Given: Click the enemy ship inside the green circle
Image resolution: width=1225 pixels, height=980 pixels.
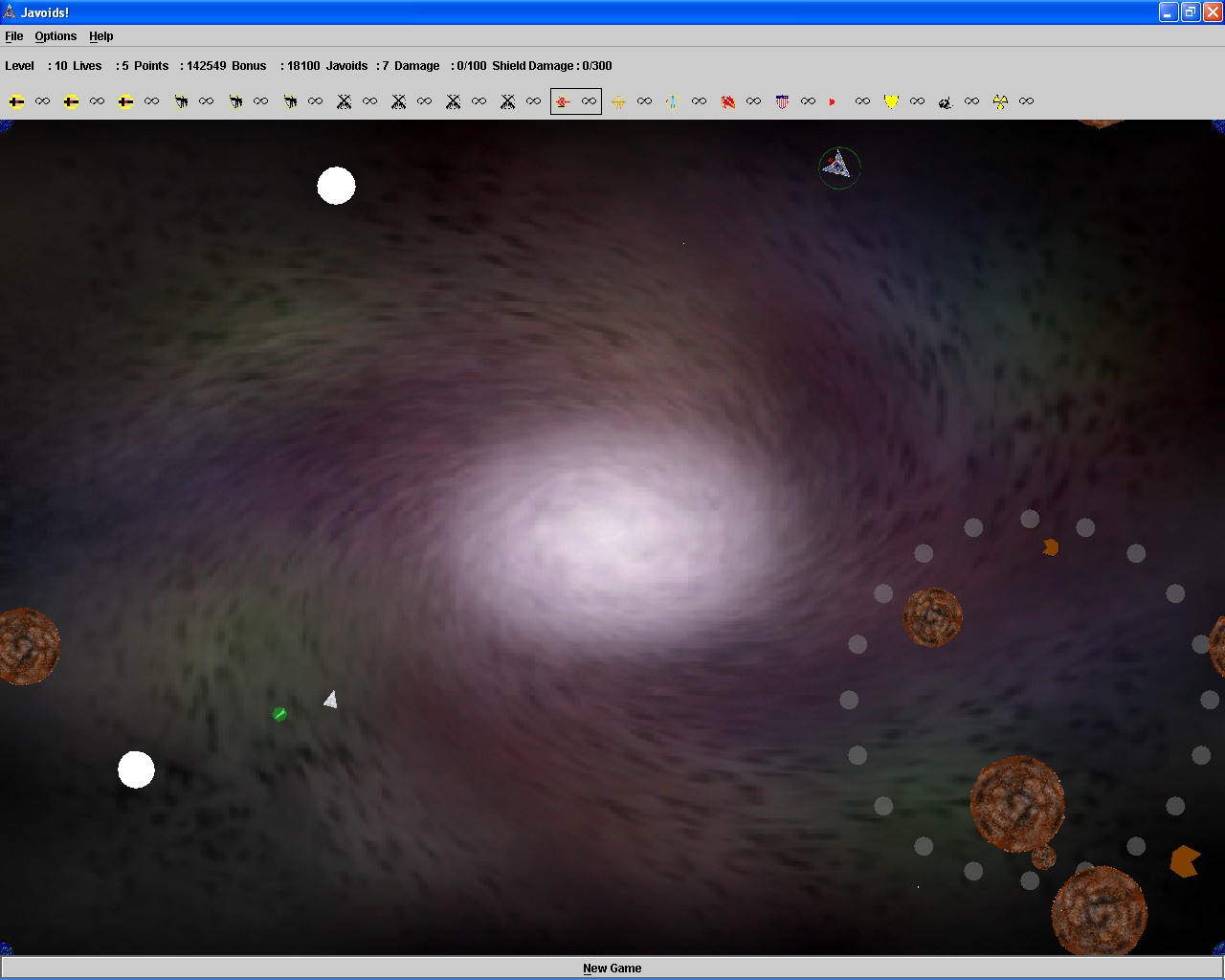Looking at the screenshot, I should (x=839, y=167).
